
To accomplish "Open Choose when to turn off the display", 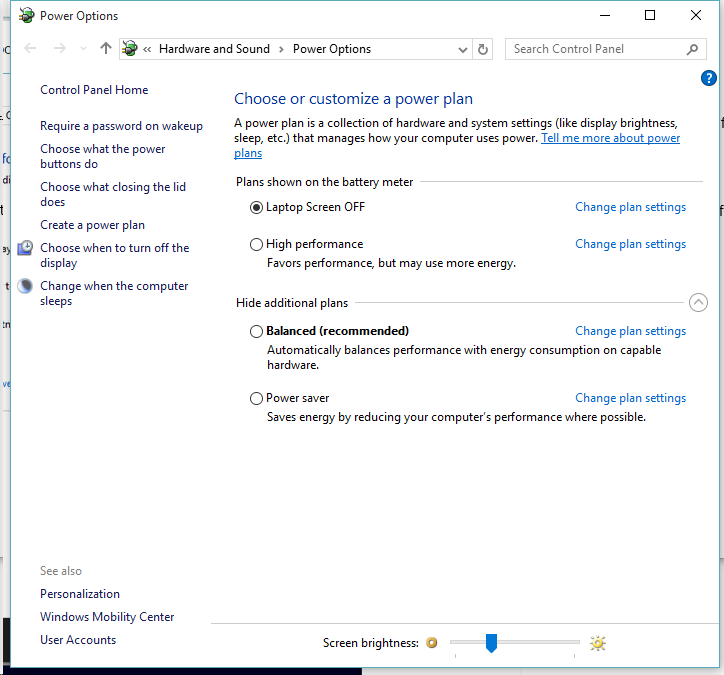I will coord(115,255).
